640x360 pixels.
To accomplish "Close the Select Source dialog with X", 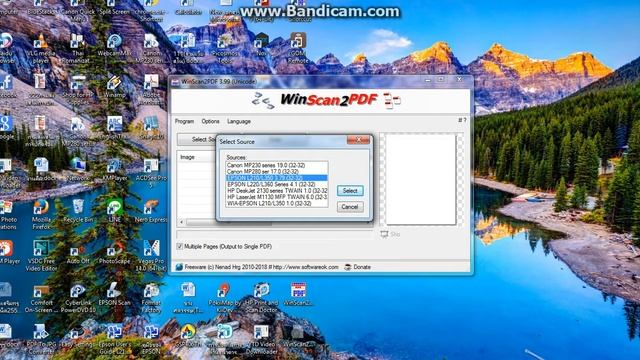I will [x=358, y=140].
